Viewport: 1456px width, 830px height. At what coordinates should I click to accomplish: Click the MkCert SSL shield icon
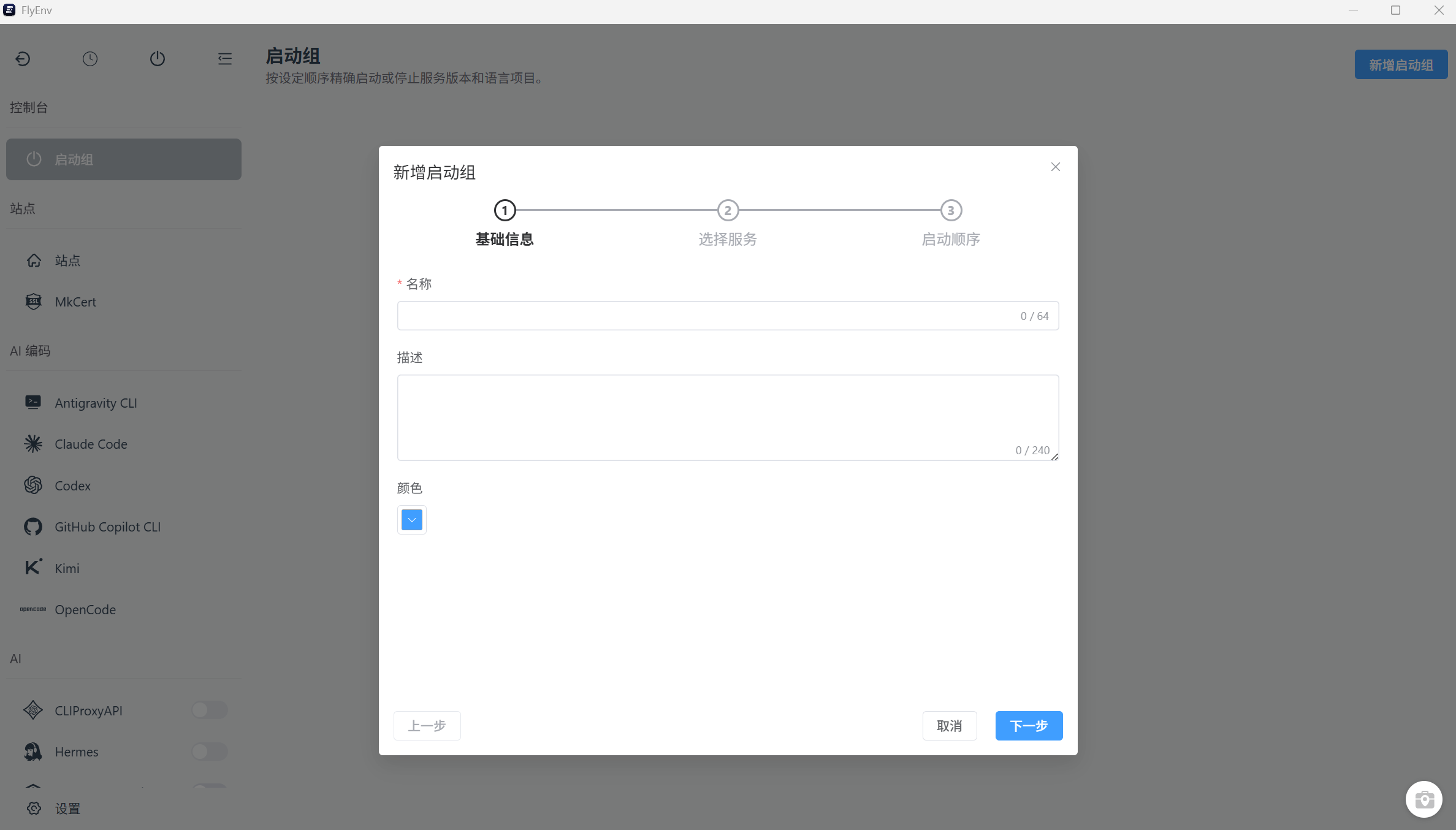click(34, 302)
